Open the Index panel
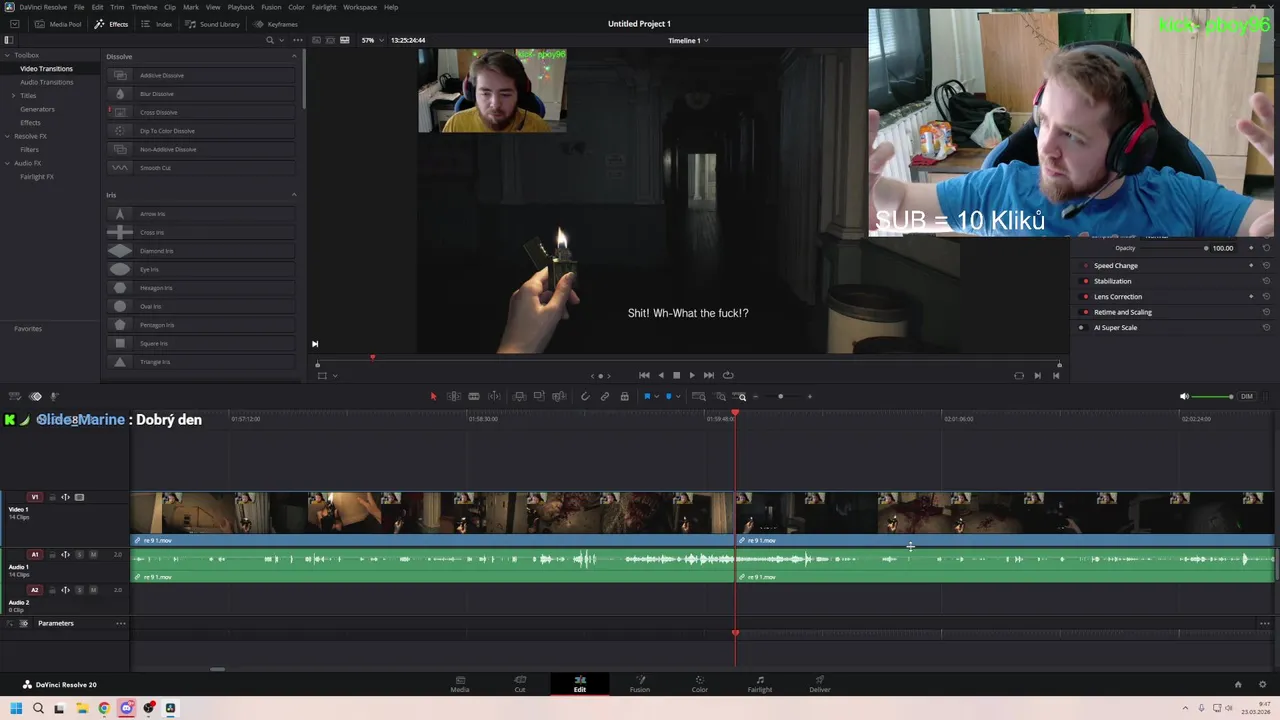This screenshot has width=1280, height=720. tap(157, 24)
